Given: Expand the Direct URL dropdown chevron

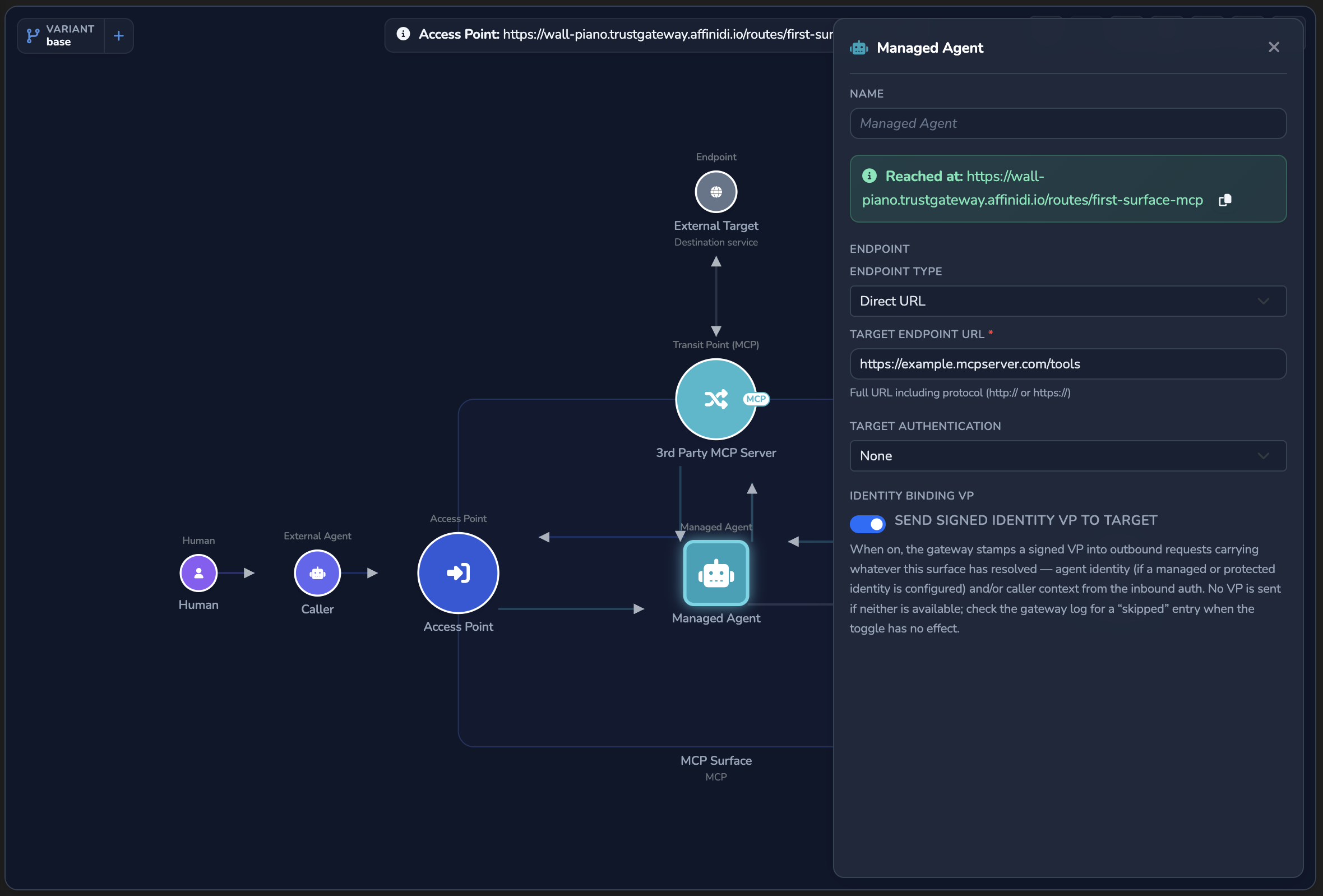Looking at the screenshot, I should click(1263, 301).
